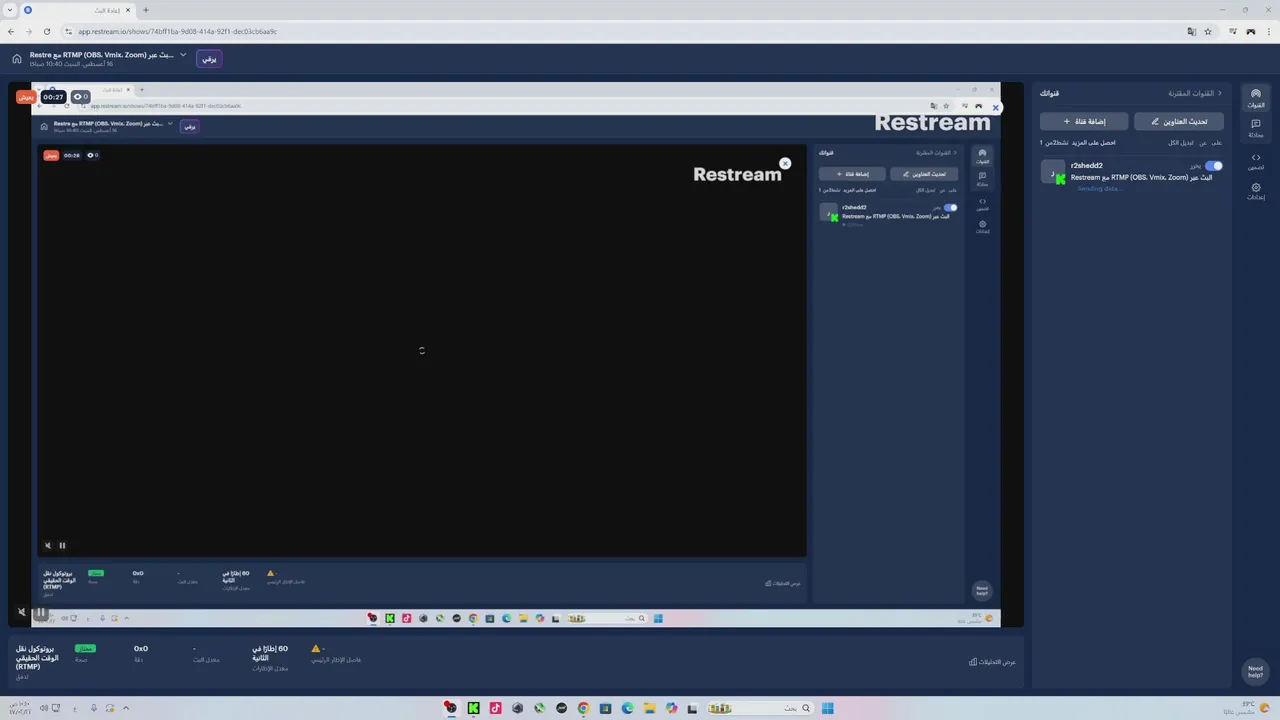Click the viewer count eye badge

point(81,97)
